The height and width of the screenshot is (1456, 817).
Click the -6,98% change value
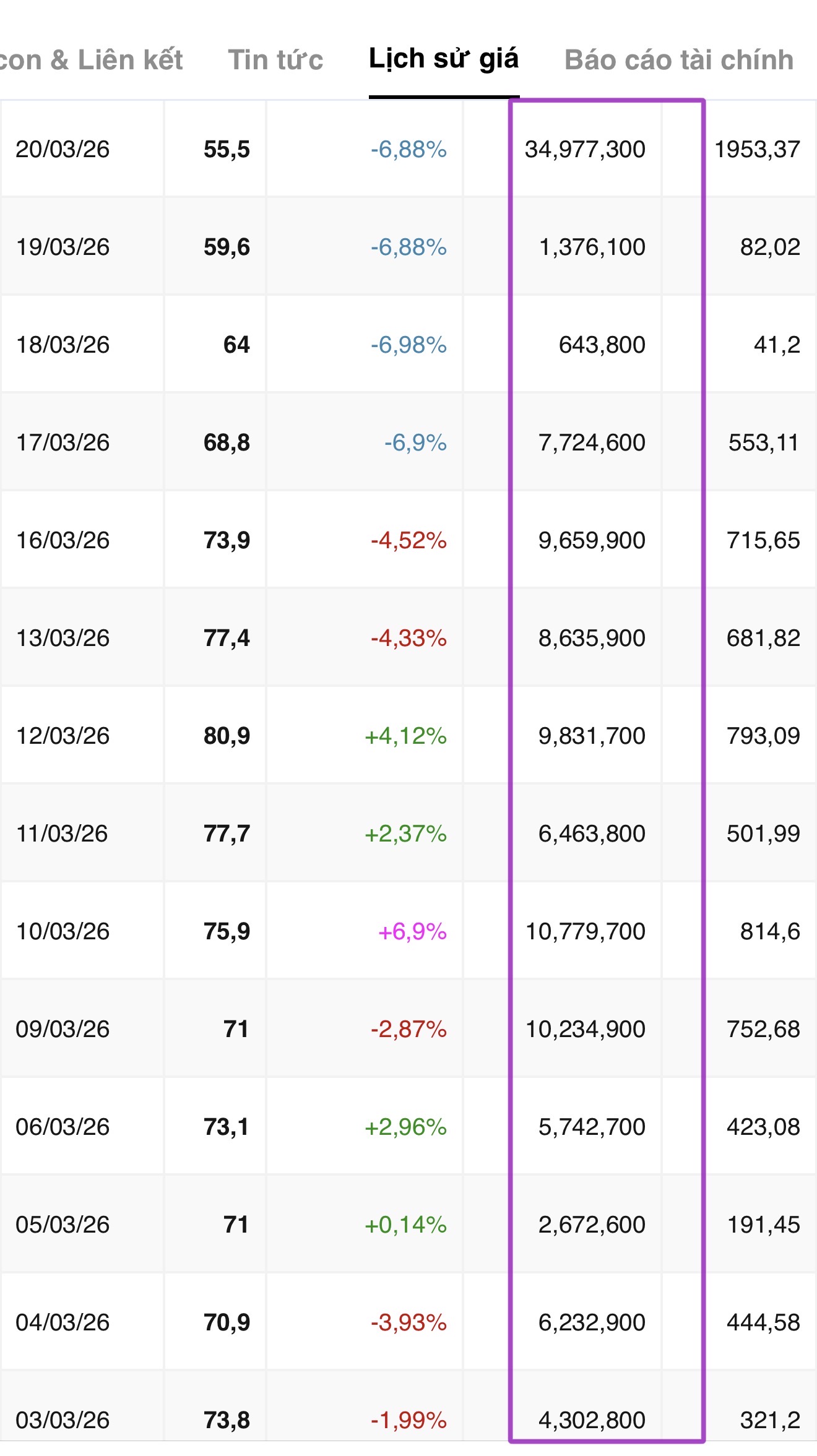coord(408,345)
